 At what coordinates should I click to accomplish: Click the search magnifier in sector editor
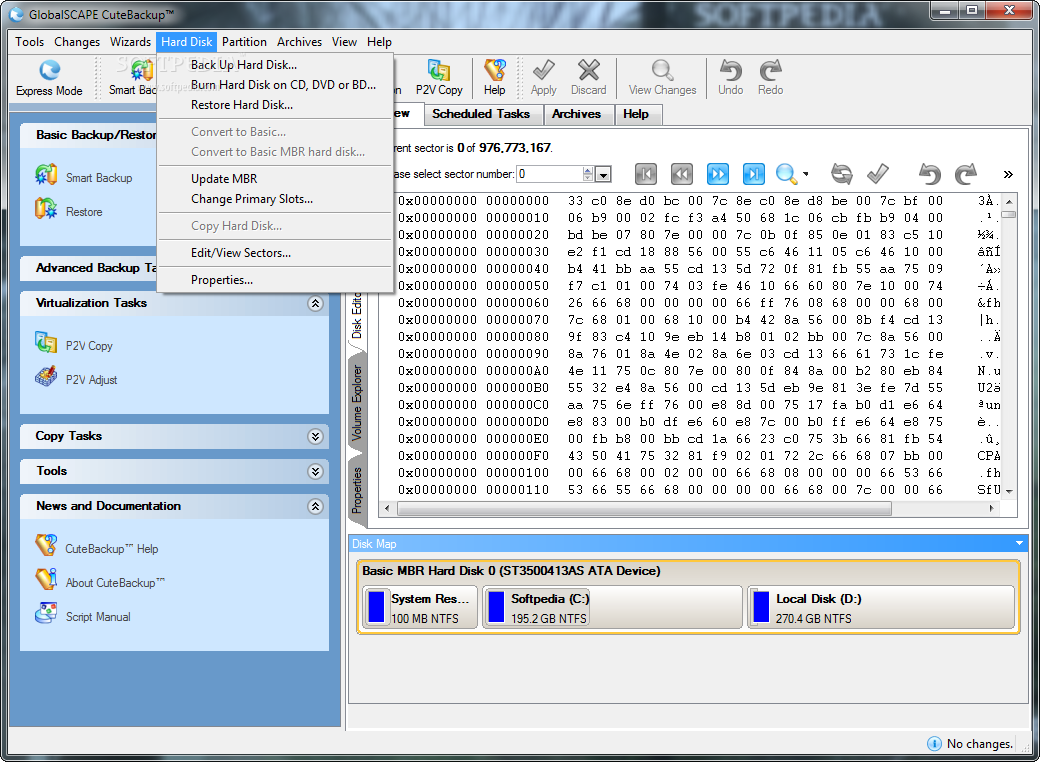click(786, 174)
